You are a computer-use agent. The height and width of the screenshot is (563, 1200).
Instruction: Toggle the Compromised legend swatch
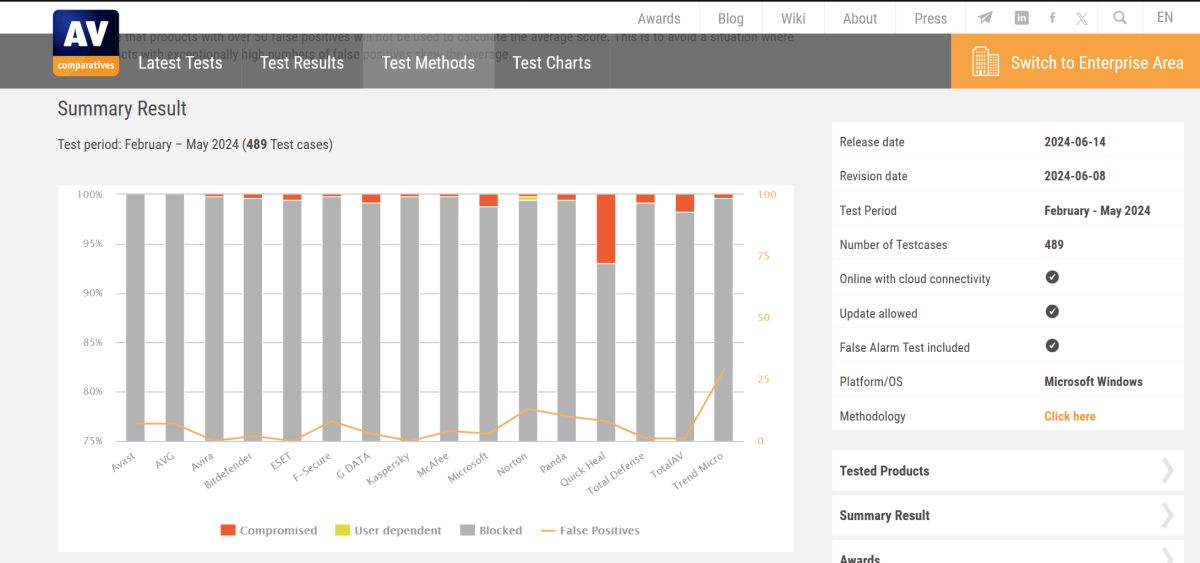pos(228,530)
